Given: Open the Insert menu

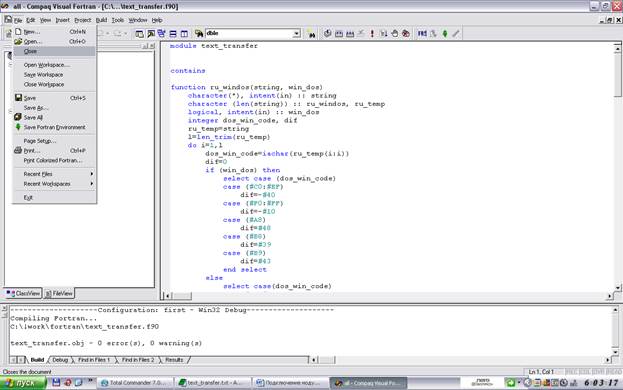Looking at the screenshot, I should point(62,20).
